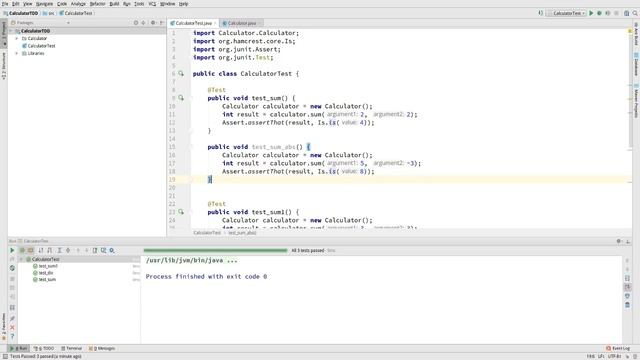
Task: Open the Event Log
Action: [618, 348]
